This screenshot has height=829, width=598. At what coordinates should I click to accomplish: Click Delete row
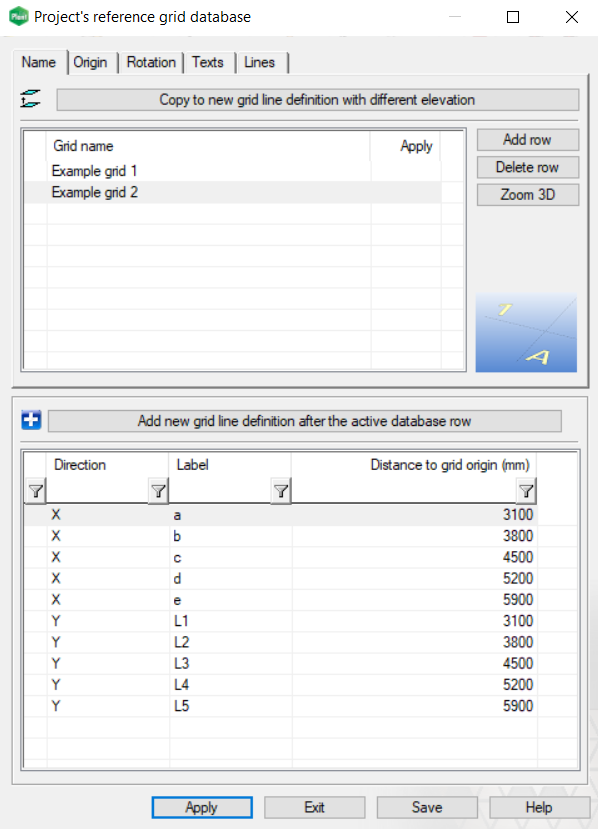coord(527,167)
